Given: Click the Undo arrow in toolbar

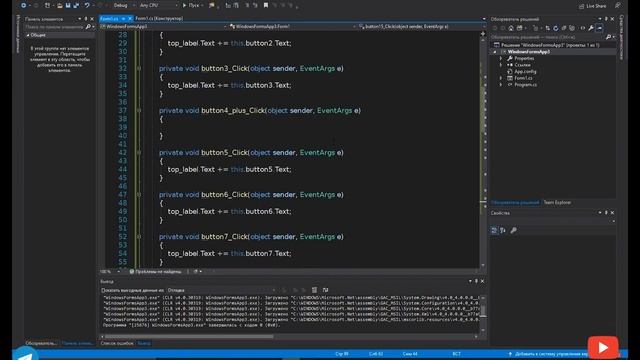Looking at the screenshot, I should point(87,5).
